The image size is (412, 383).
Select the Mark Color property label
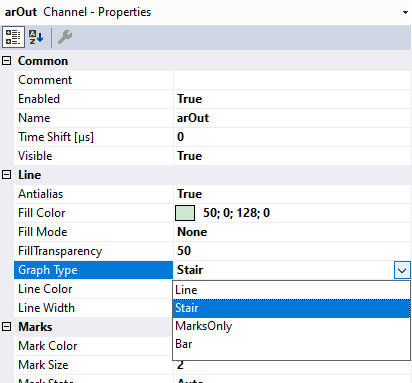pos(93,346)
